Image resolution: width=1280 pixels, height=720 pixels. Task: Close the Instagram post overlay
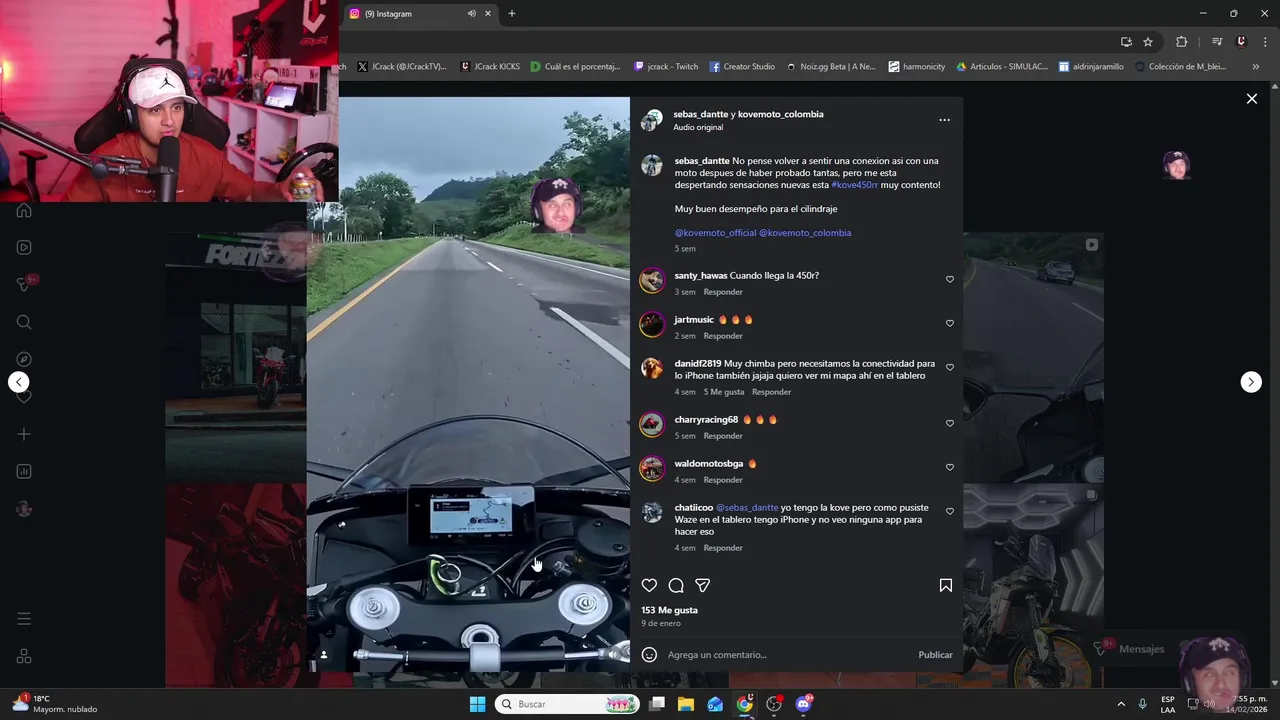(x=1251, y=99)
